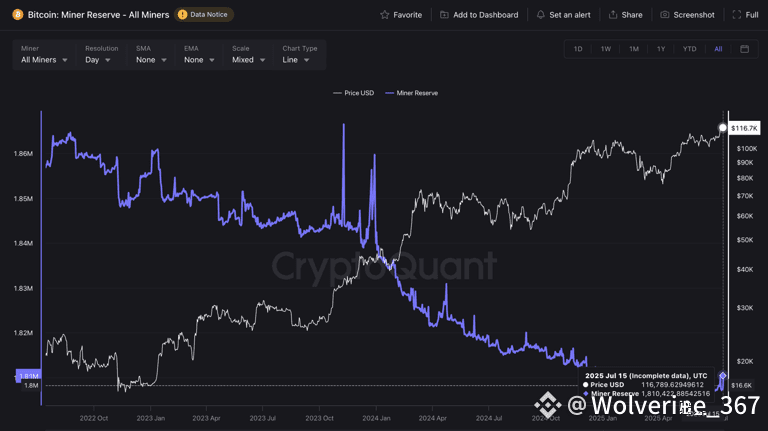Screen dimensions: 768x431
Task: Click the 2024 Apr date label
Action: [x=432, y=418]
